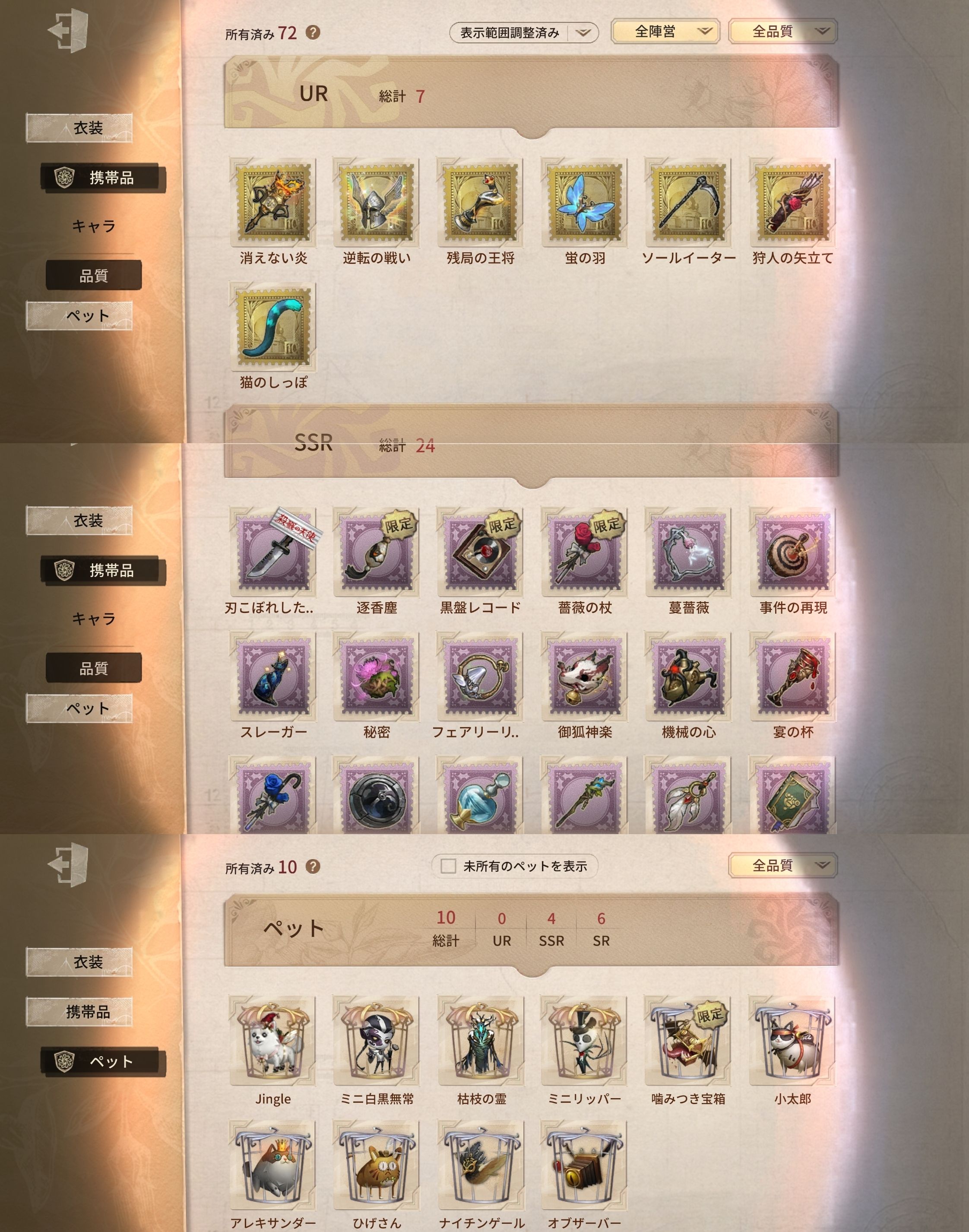Select the 消えない炎 UR accessory icon
Image resolution: width=969 pixels, height=1232 pixels.
point(273,202)
